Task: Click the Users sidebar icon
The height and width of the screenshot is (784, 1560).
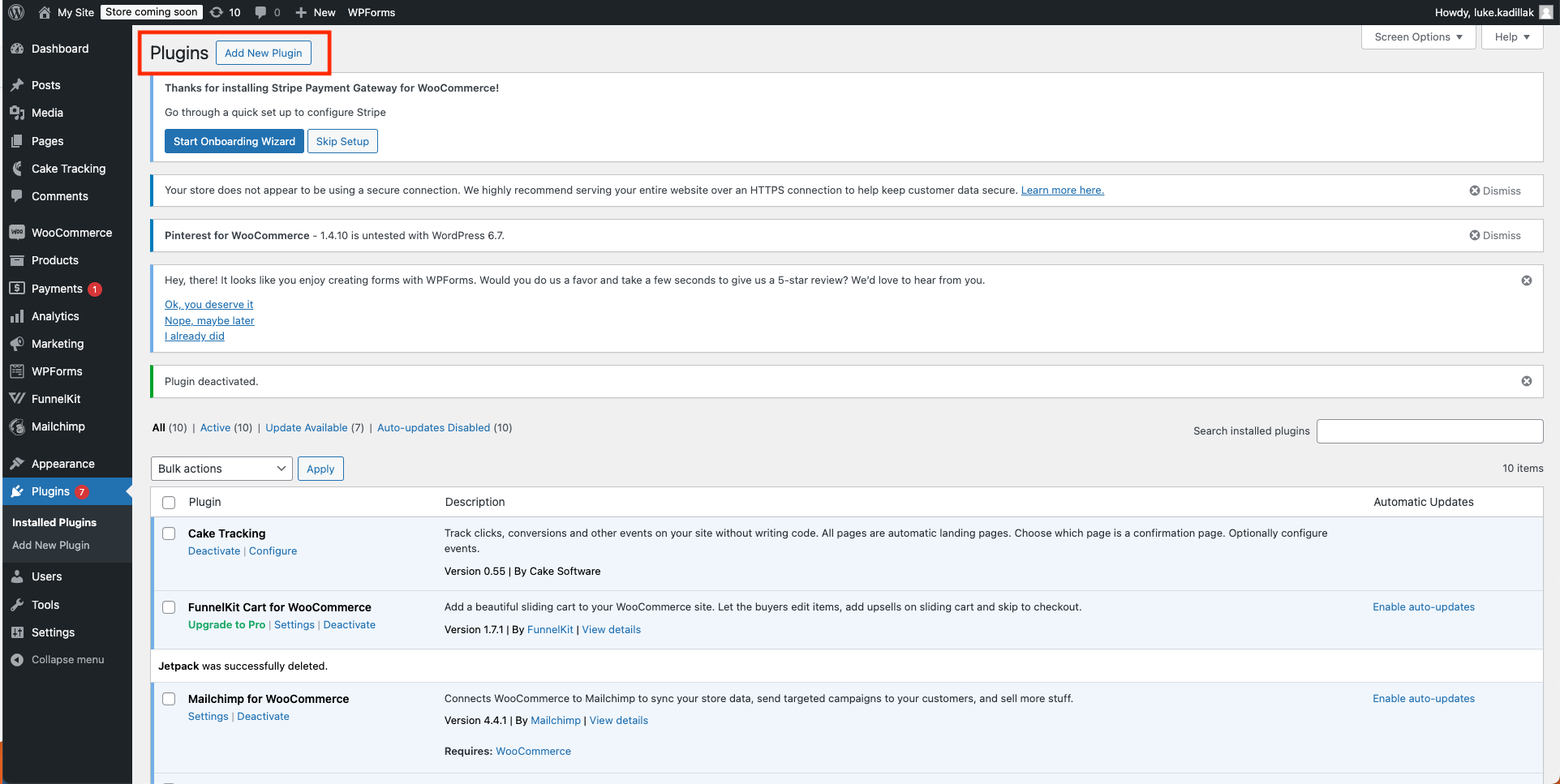Action: click(x=17, y=576)
